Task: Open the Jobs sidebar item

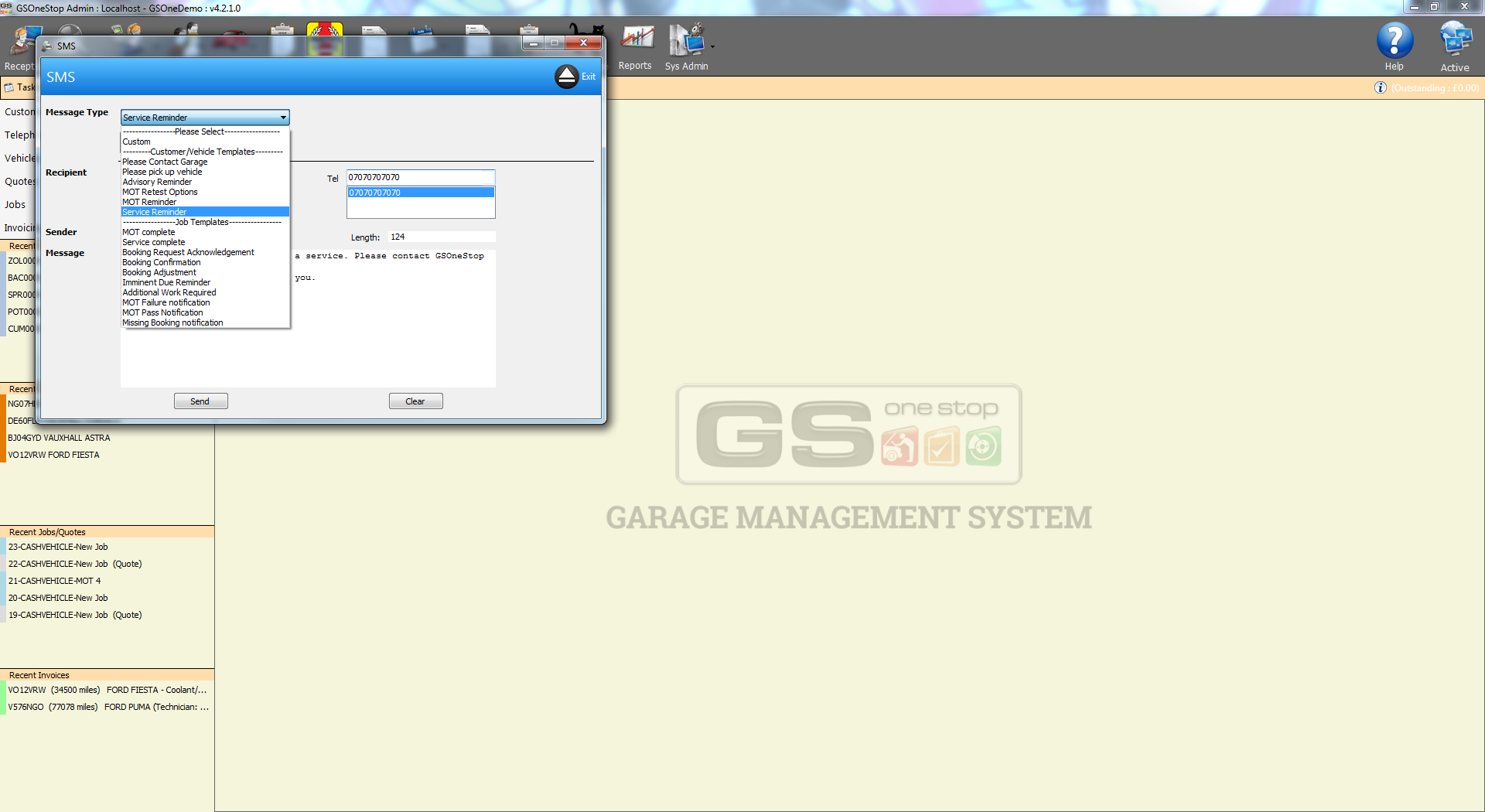Action: (x=15, y=205)
